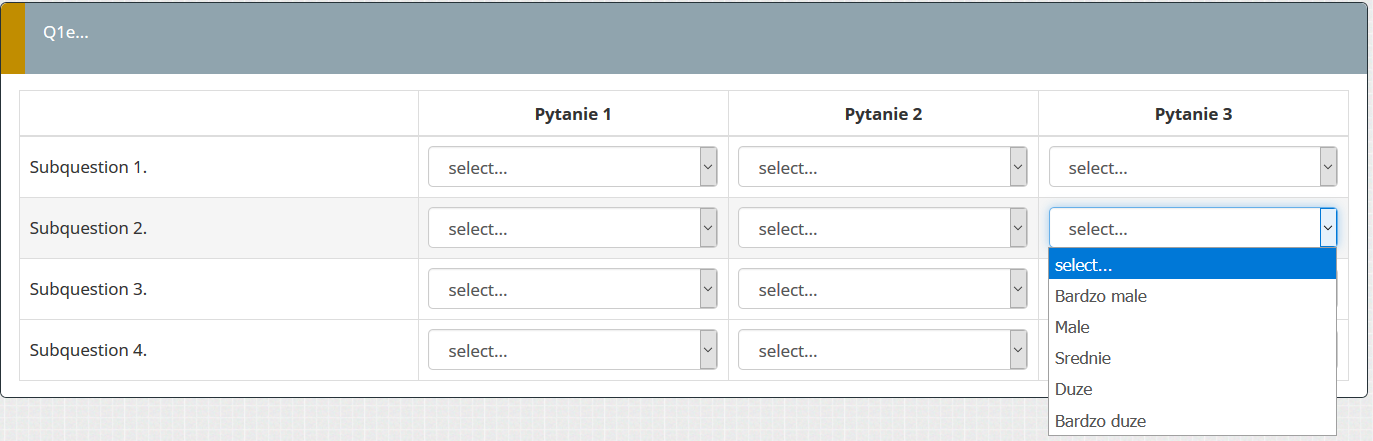The width and height of the screenshot is (1373, 441).
Task: Click the Pytanie 3 column header
Action: pos(1193,114)
